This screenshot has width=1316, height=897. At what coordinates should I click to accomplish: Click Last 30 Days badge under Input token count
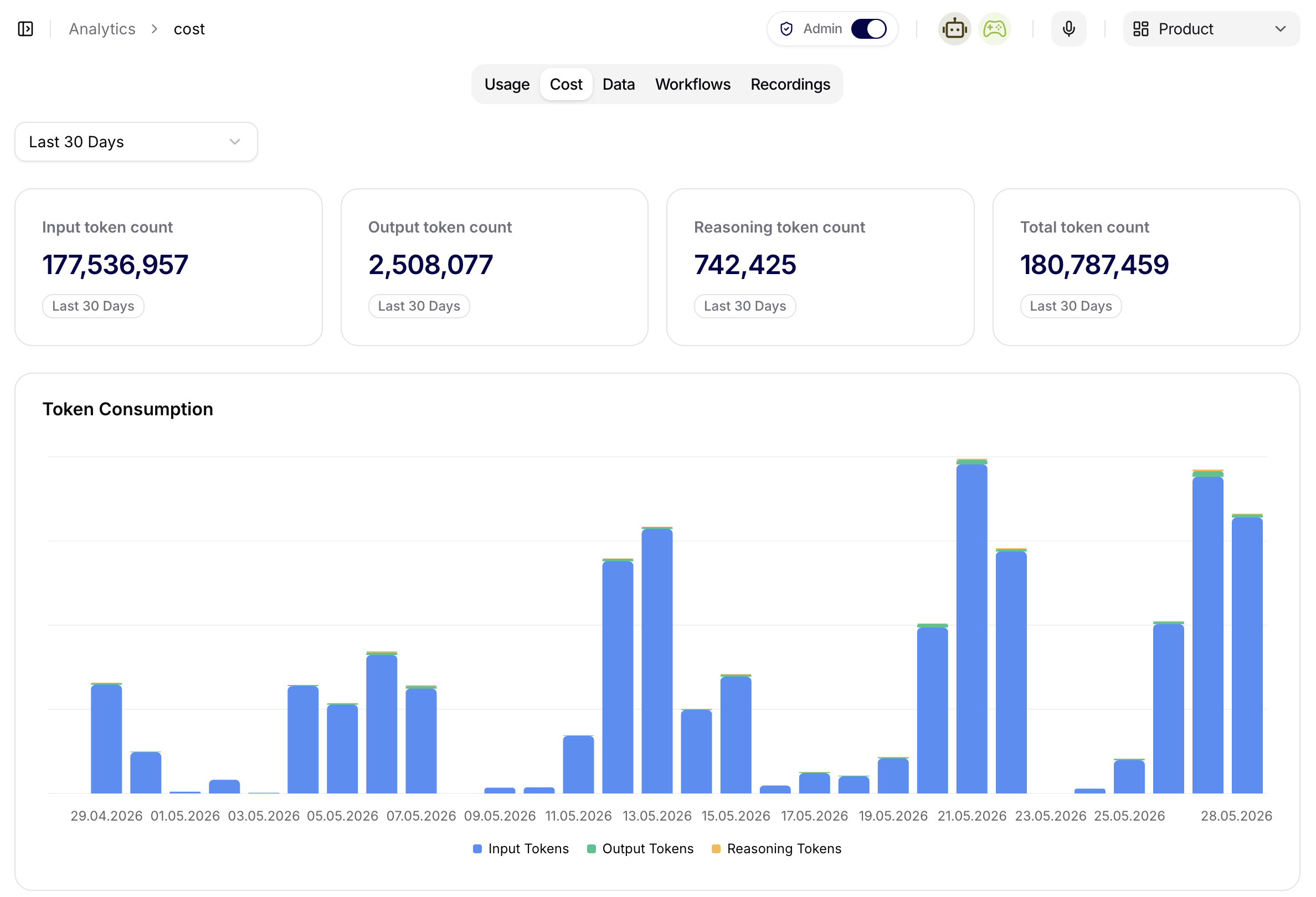(93, 306)
